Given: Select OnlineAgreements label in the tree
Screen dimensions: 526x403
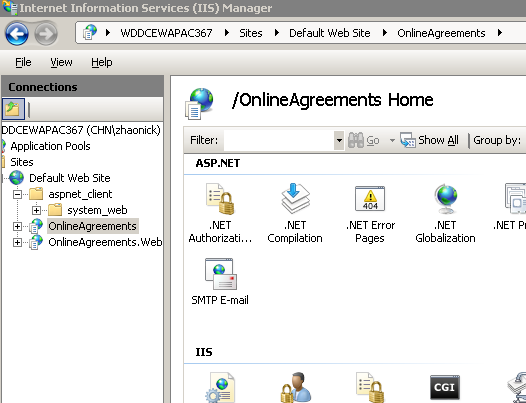Looking at the screenshot, I should (x=93, y=226).
